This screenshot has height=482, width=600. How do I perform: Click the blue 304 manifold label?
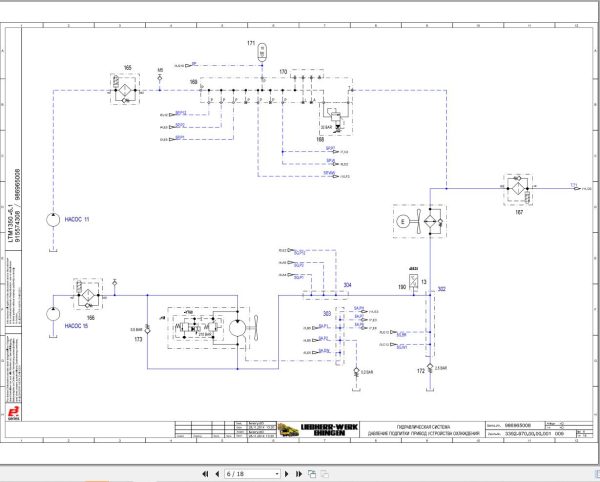click(347, 285)
